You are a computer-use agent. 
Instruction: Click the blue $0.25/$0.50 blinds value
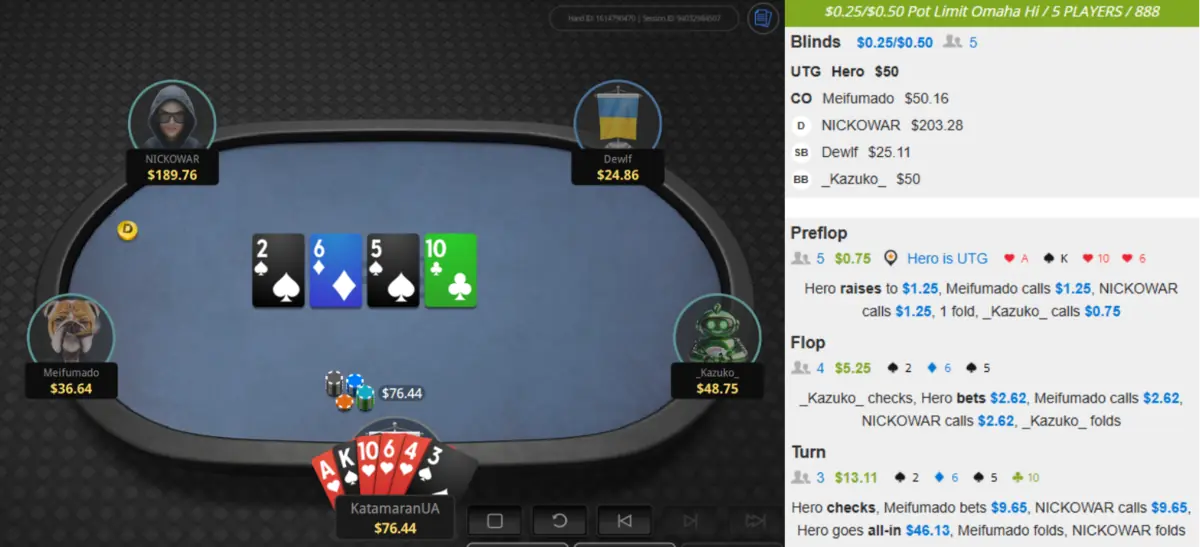point(894,43)
